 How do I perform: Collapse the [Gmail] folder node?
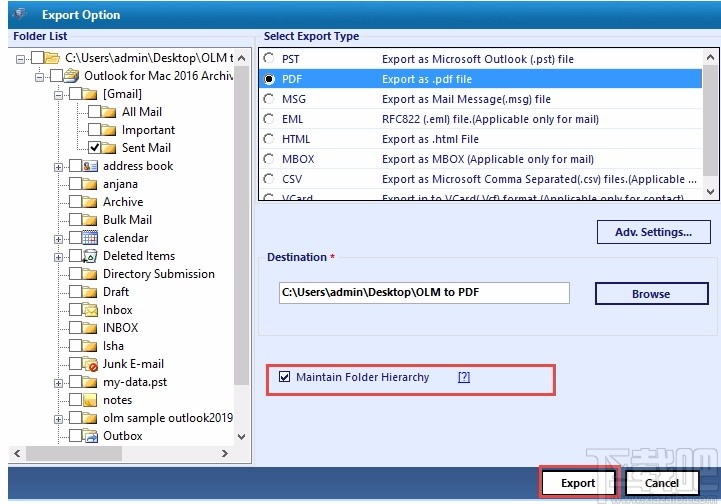(58, 95)
